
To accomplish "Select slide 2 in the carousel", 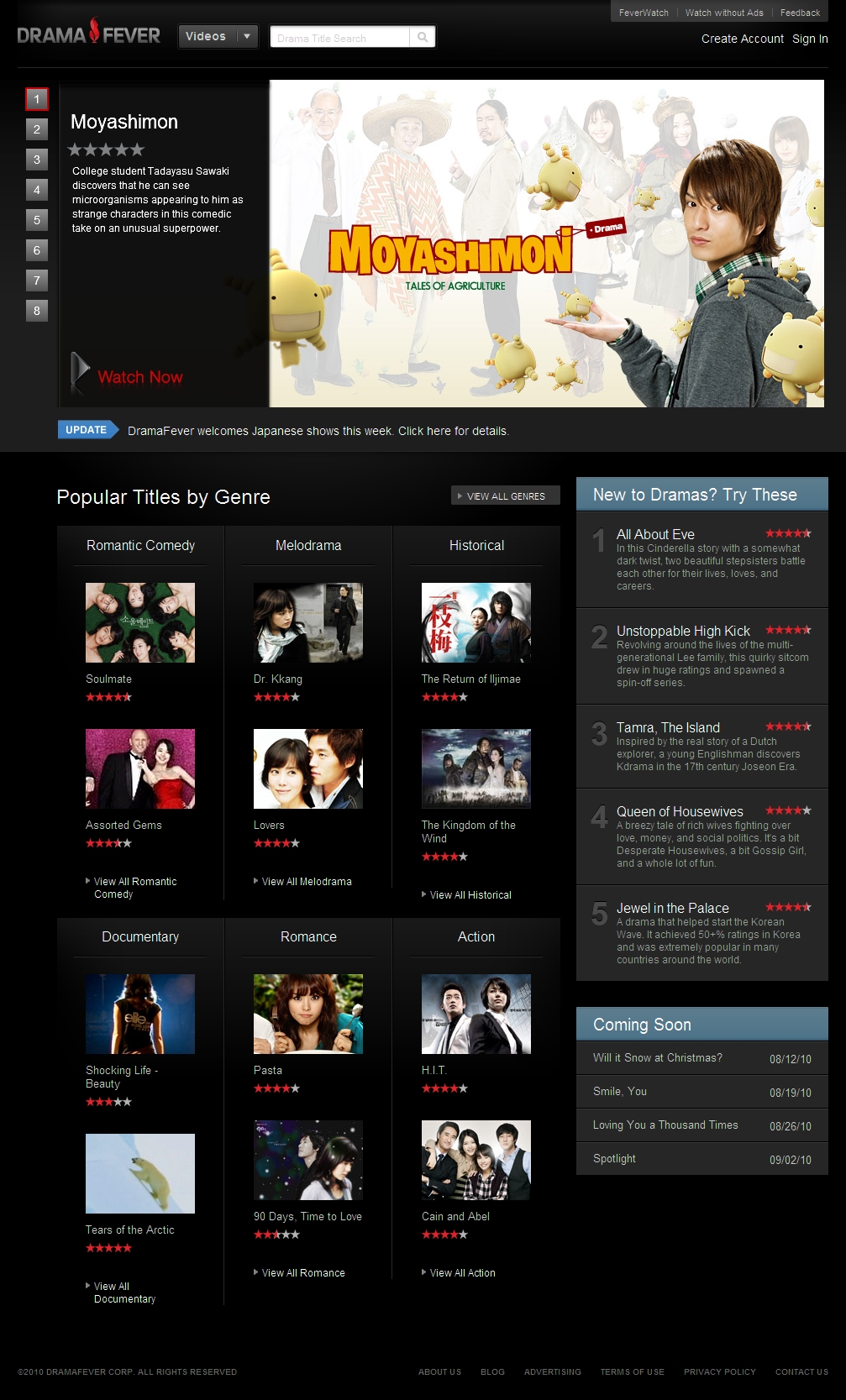I will point(37,129).
